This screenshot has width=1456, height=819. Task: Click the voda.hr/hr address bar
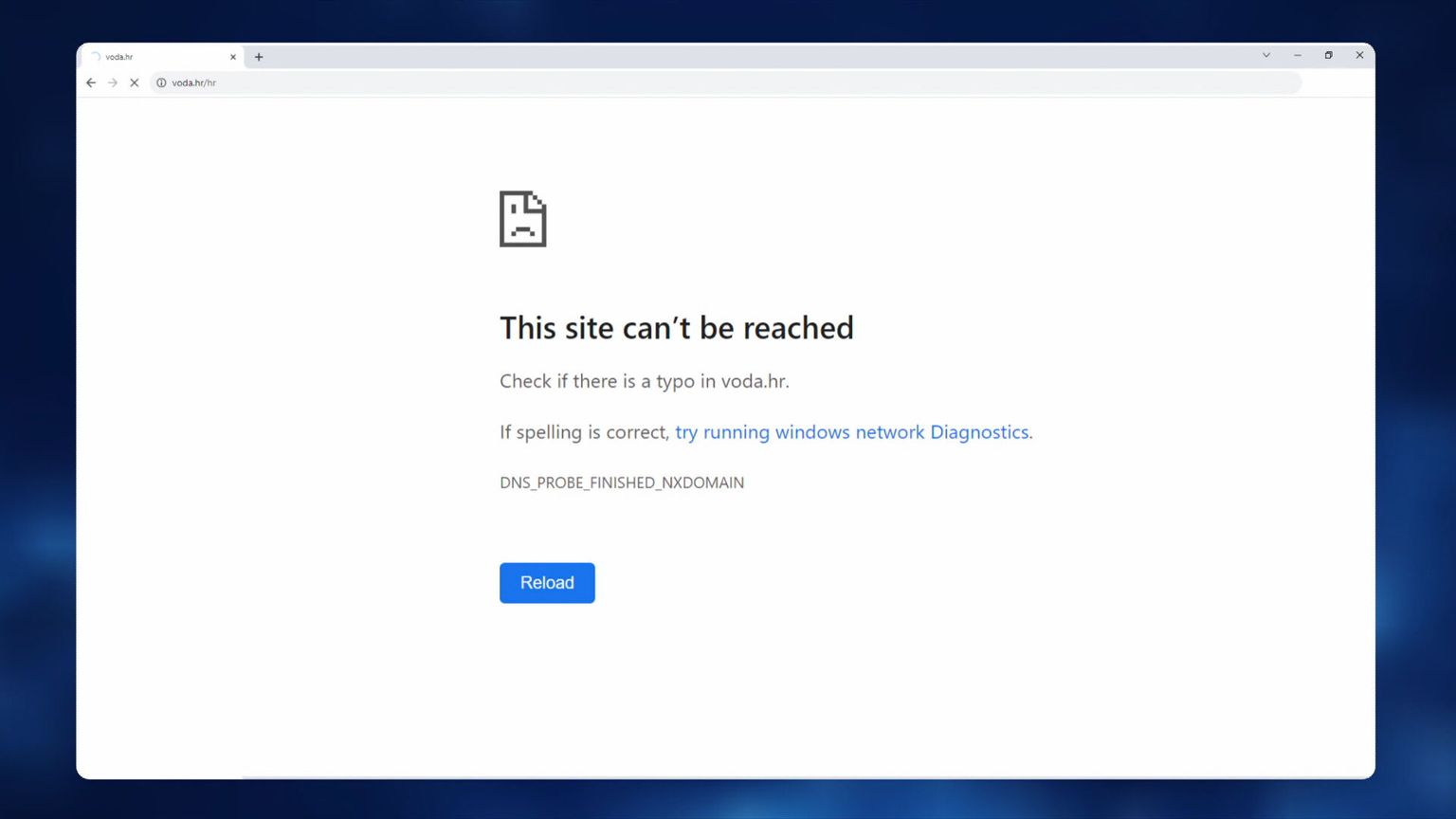[x=664, y=82]
